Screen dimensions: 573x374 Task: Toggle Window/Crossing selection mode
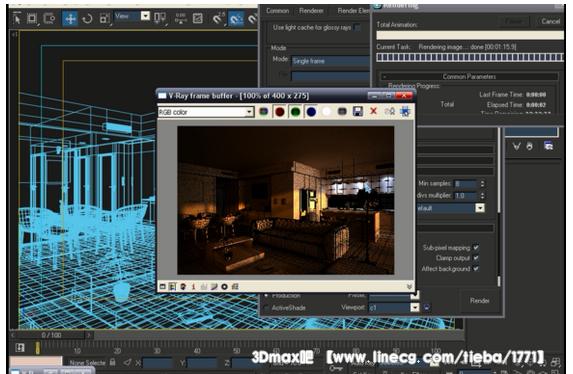[49, 18]
